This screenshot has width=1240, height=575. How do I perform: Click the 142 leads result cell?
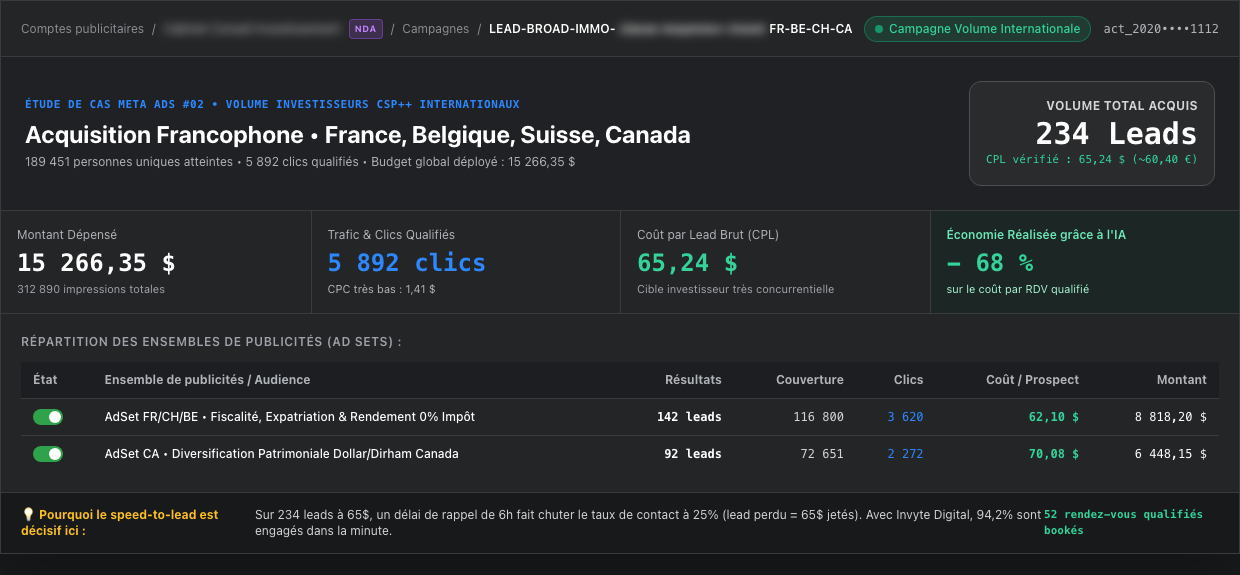point(689,417)
